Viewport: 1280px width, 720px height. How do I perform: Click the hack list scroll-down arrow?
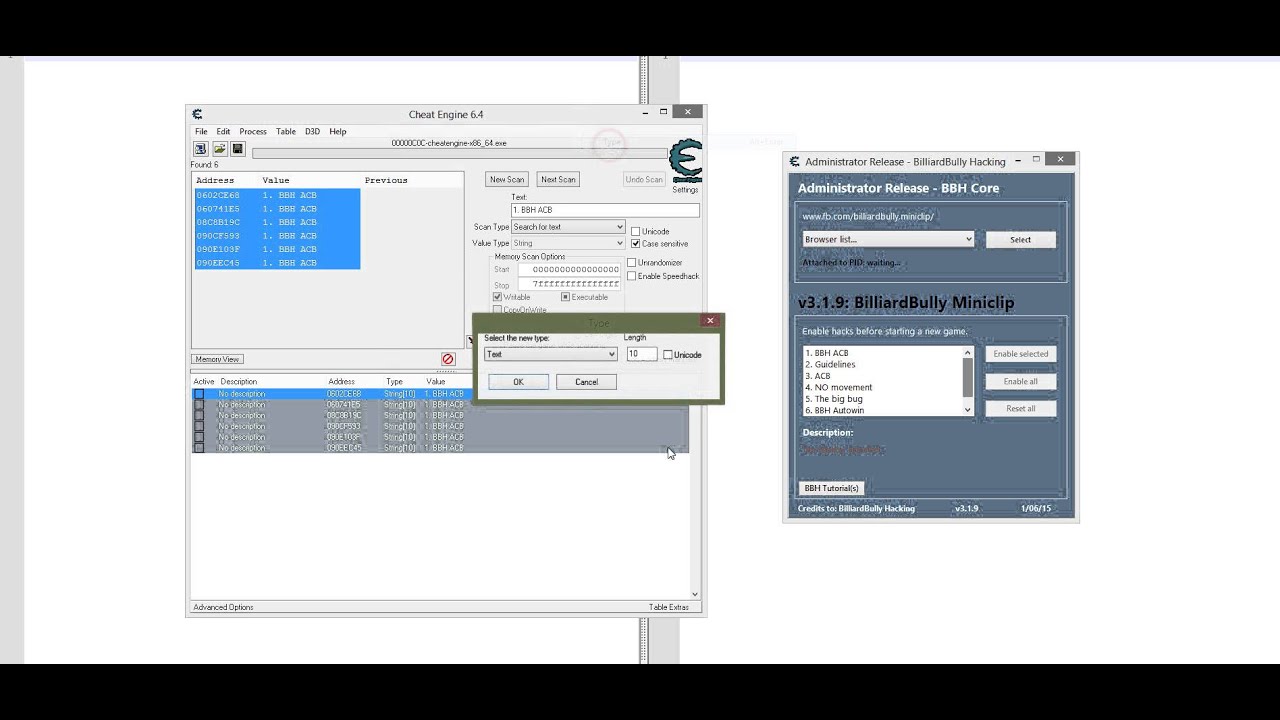point(967,410)
